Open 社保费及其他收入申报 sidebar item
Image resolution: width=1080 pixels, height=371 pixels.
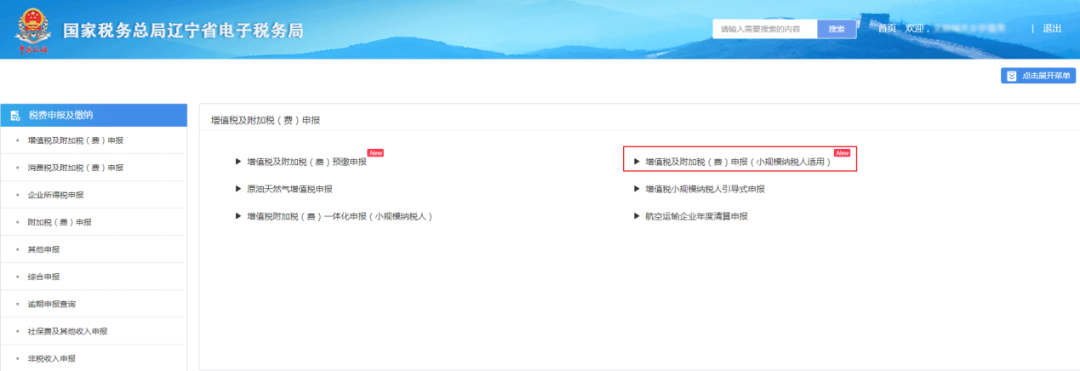coord(68,331)
